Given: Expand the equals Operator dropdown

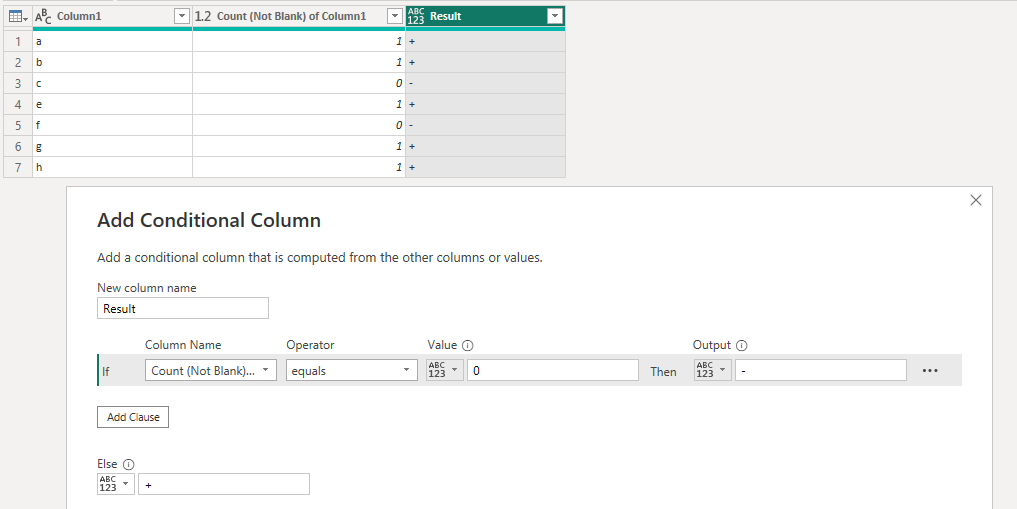Looking at the screenshot, I should click(x=352, y=370).
